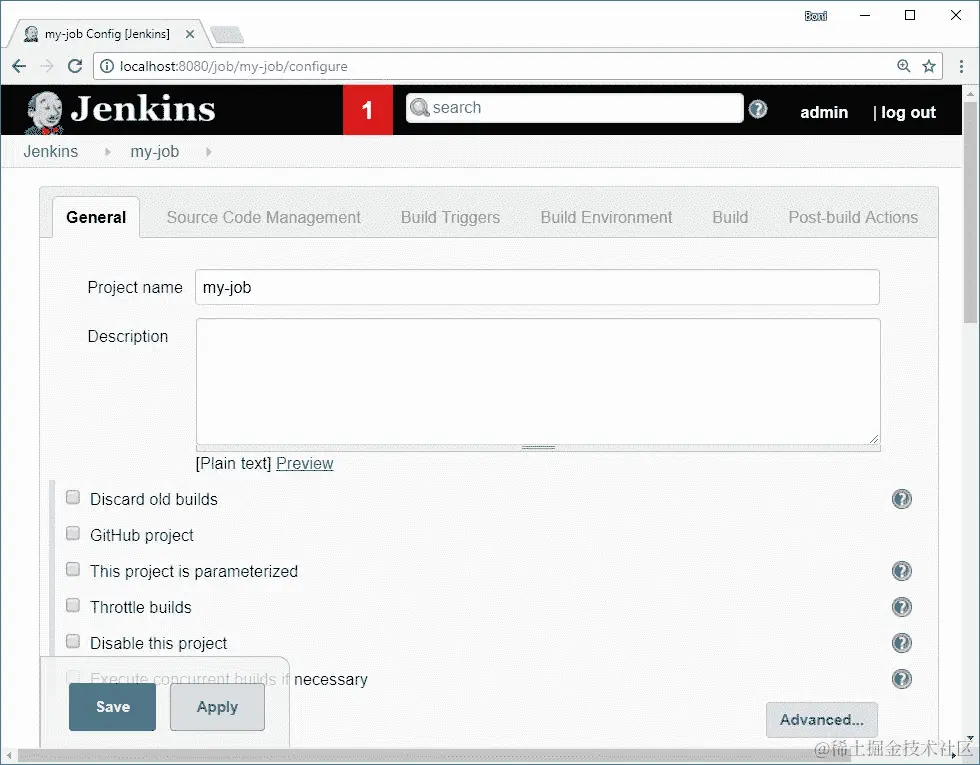
Task: Close the my-job Config browser tab
Action: point(190,34)
